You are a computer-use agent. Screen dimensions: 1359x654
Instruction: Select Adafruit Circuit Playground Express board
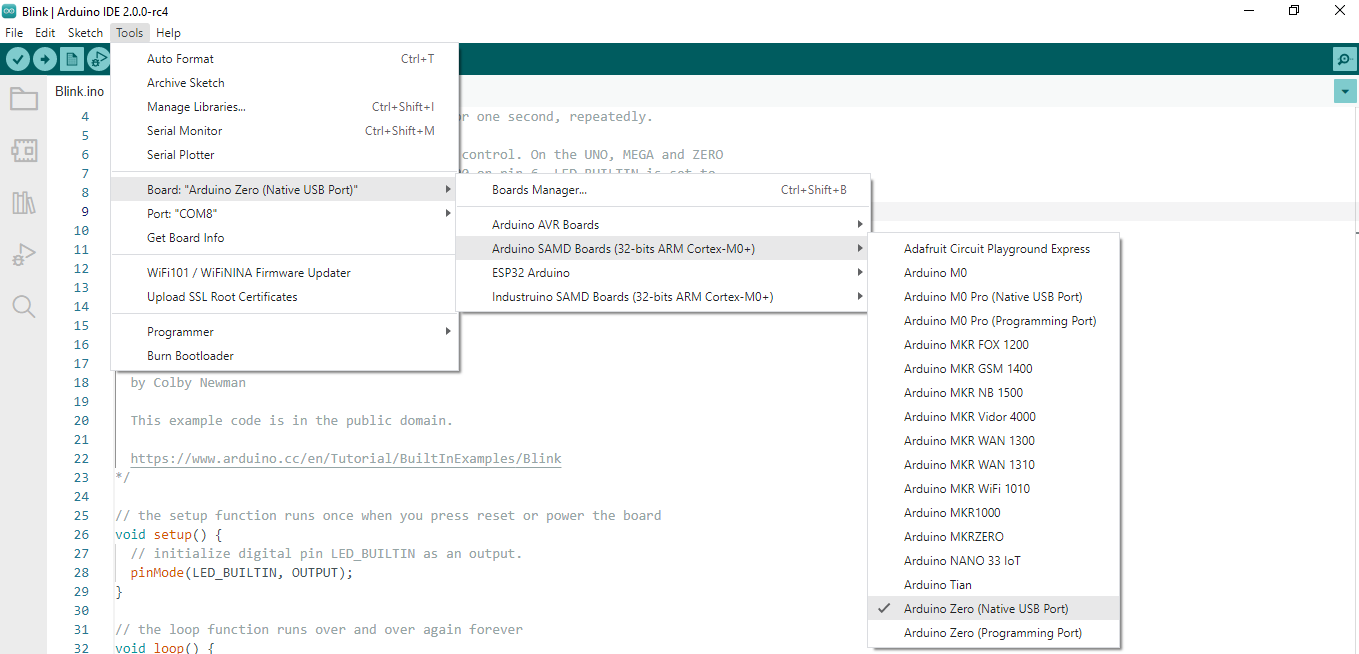coord(994,249)
